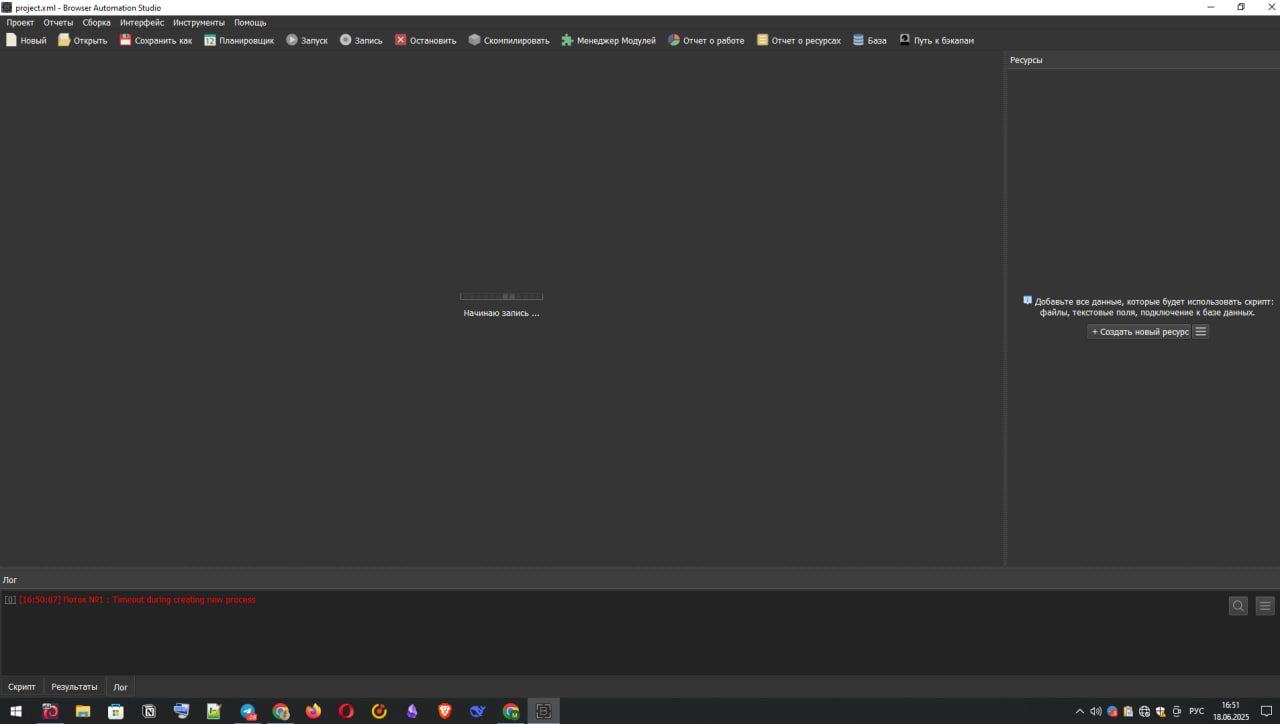The width and height of the screenshot is (1280, 724).
Task: Click the New project toolbar icon
Action: (x=12, y=40)
